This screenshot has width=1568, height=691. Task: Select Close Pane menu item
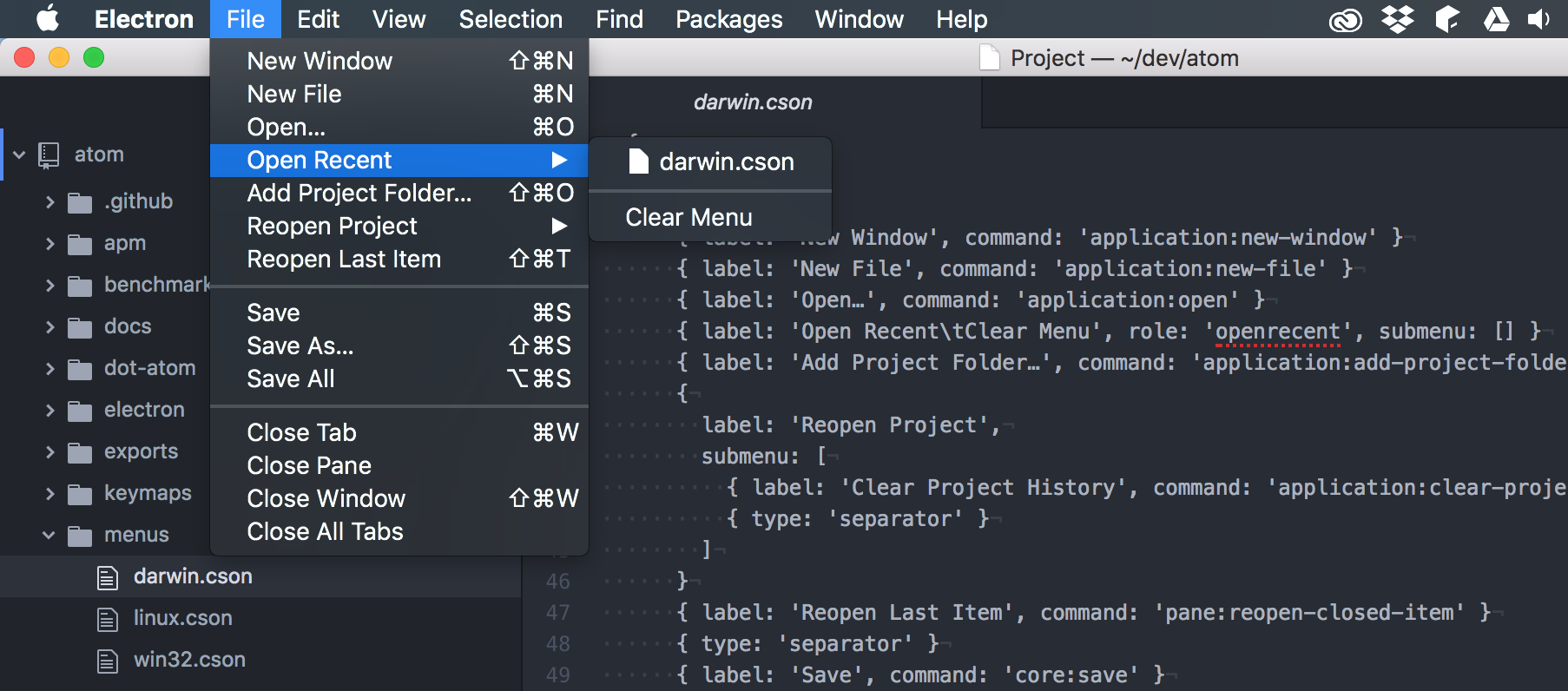click(x=399, y=466)
